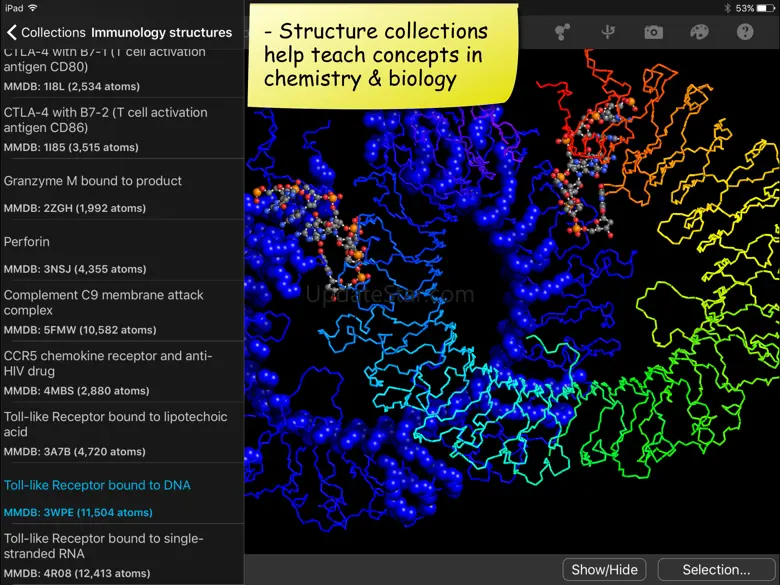Click MMDB: 1I85 (3,515 atoms) text
Image resolution: width=780 pixels, height=585 pixels.
pyautogui.click(x=71, y=147)
